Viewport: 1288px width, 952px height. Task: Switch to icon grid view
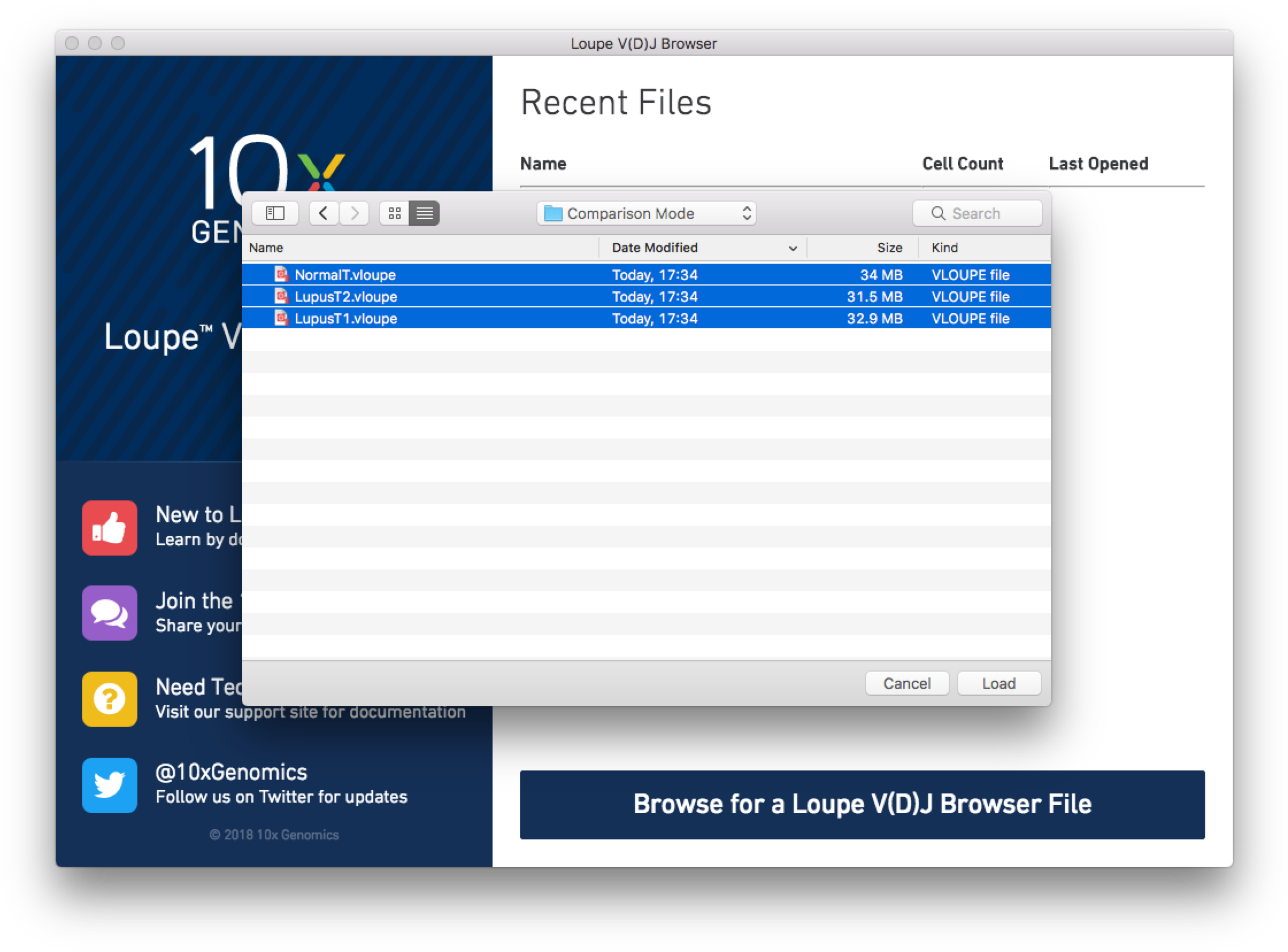coord(394,213)
